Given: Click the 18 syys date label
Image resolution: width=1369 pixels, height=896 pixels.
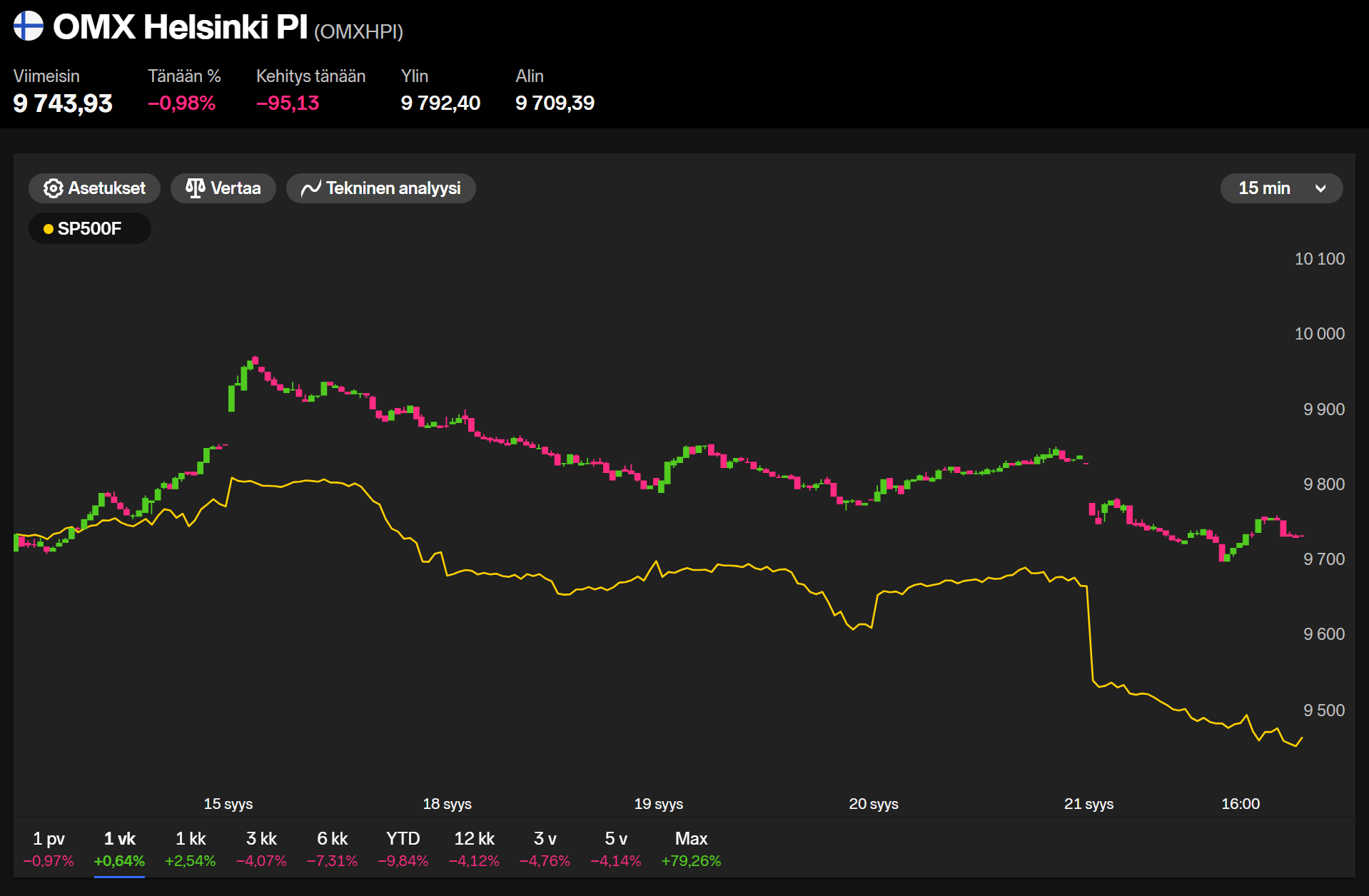Looking at the screenshot, I should click(447, 804).
